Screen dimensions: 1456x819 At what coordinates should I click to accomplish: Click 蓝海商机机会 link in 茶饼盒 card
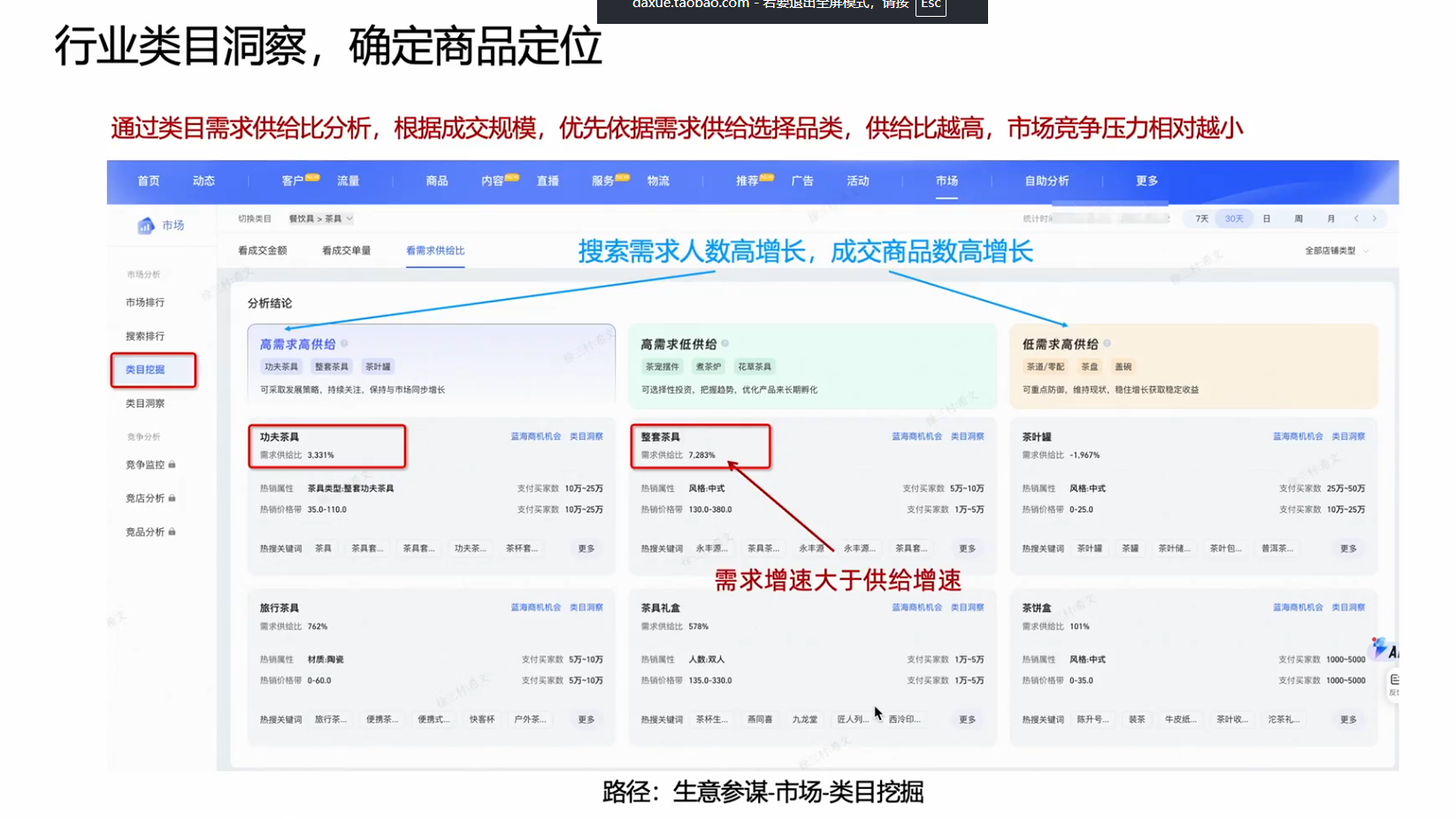click(1299, 607)
